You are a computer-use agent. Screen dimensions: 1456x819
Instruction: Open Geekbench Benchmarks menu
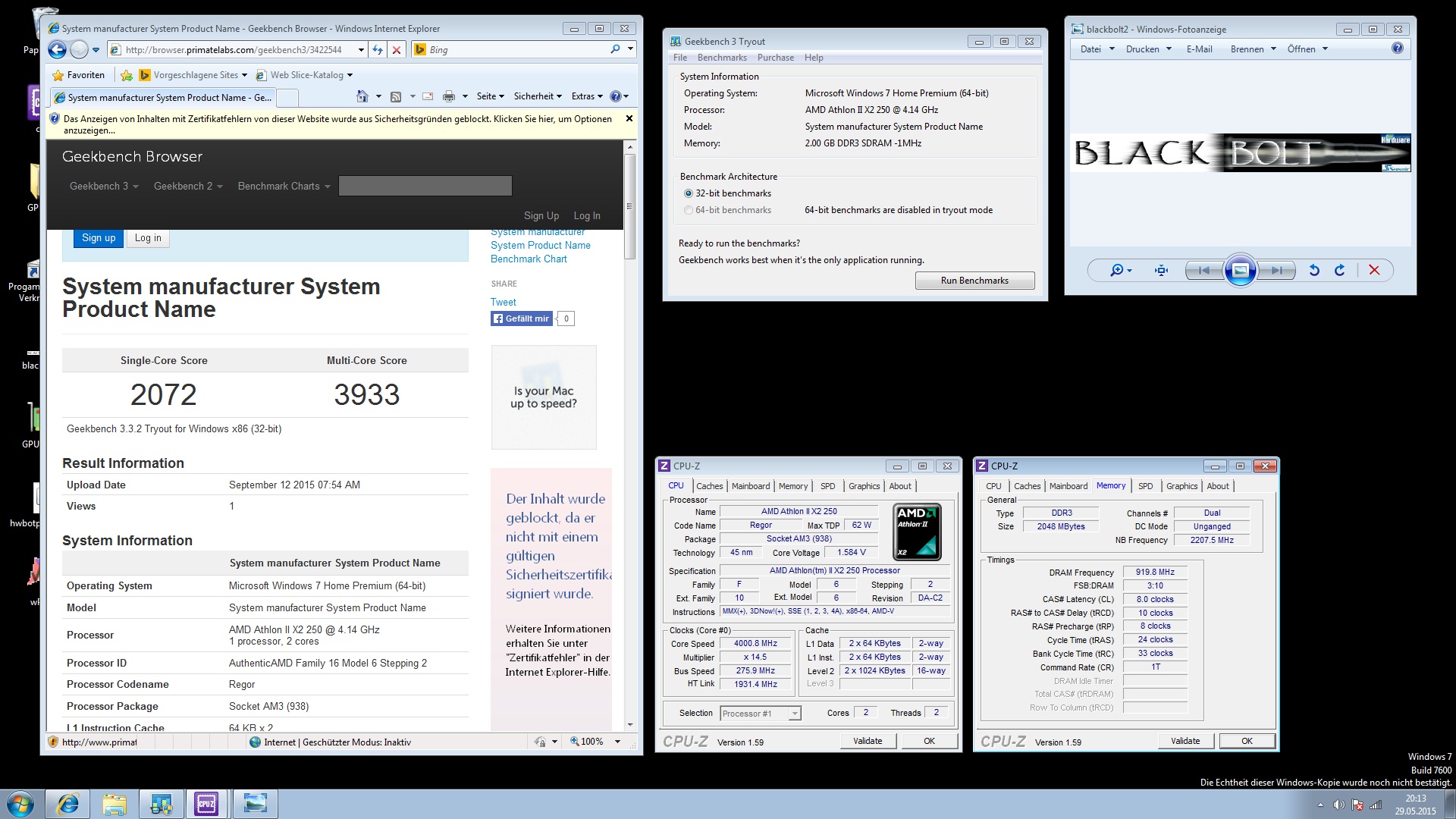point(722,58)
